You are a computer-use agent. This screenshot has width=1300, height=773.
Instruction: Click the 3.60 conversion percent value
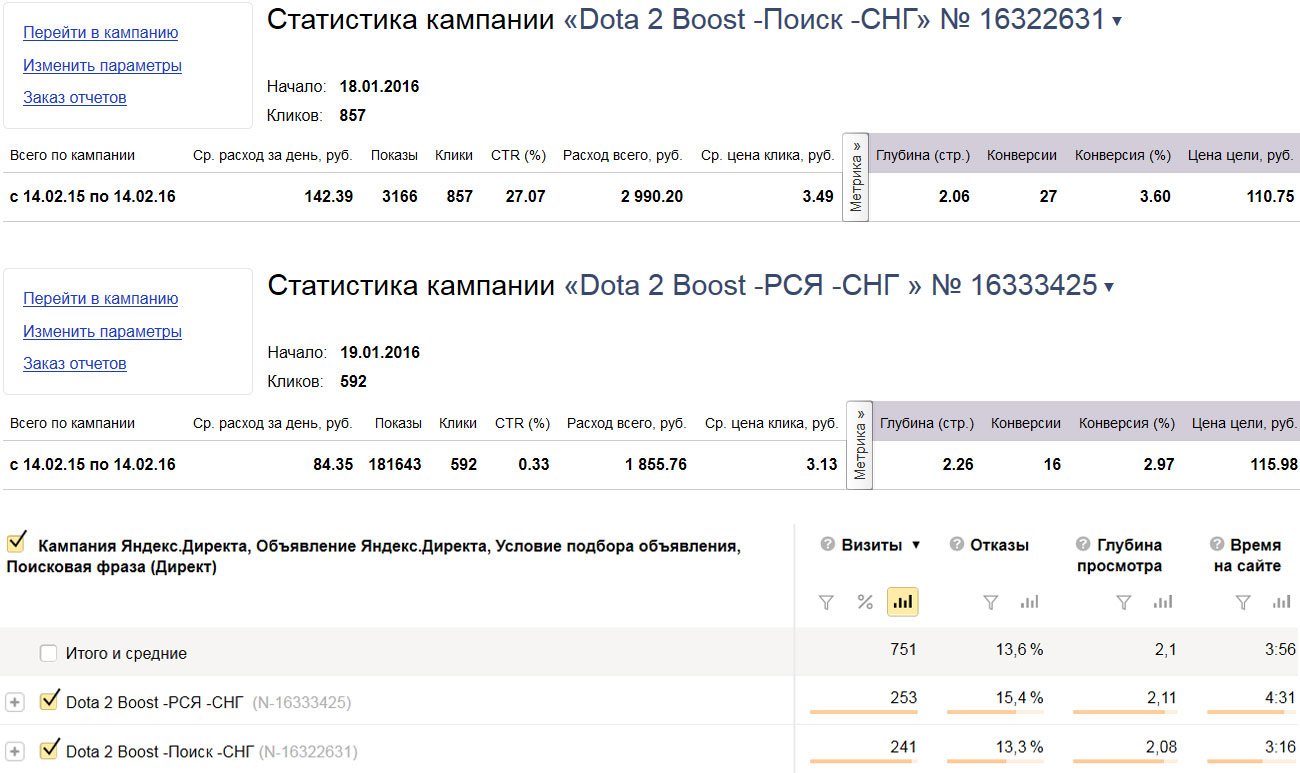point(1155,197)
